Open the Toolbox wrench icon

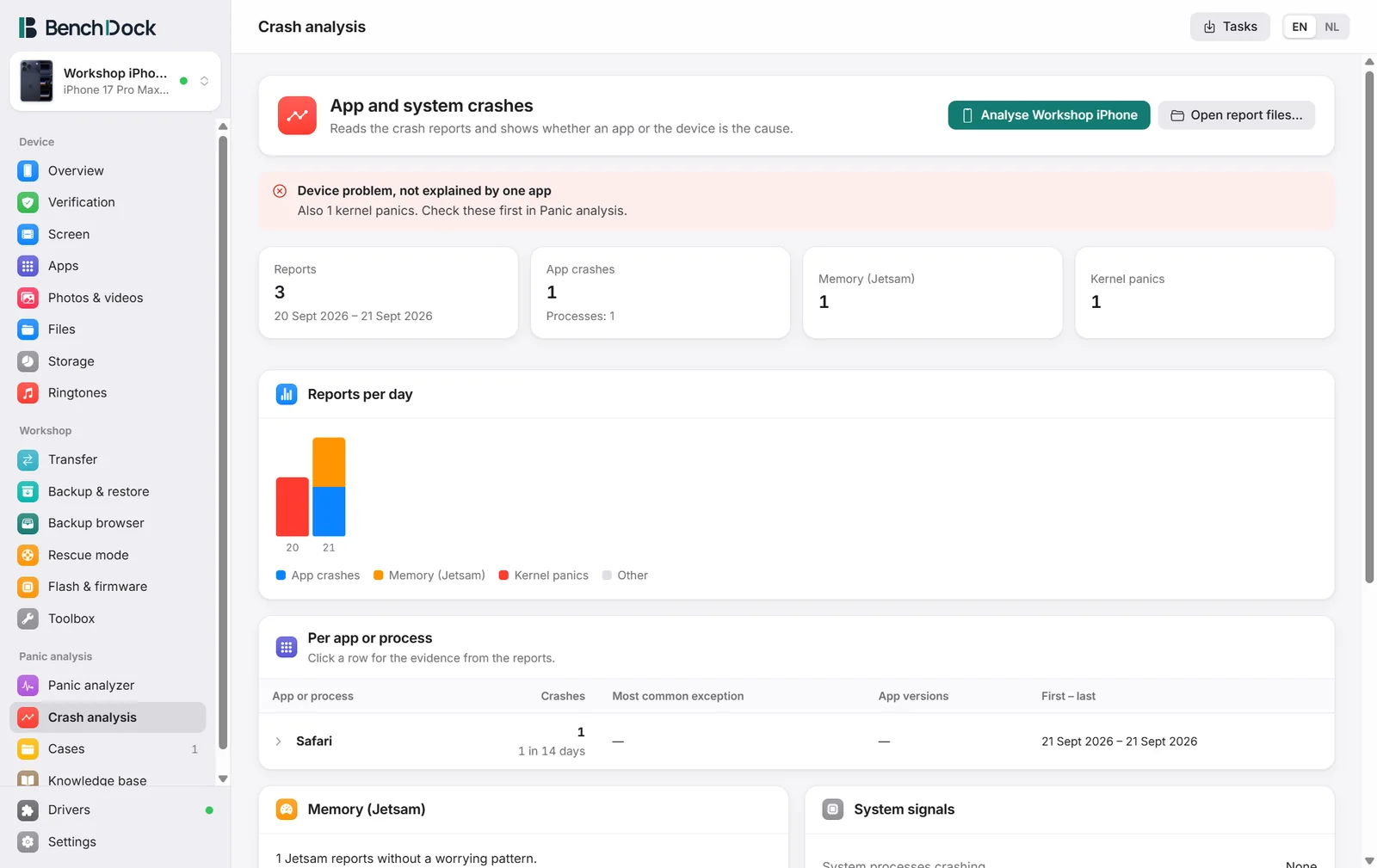click(28, 619)
